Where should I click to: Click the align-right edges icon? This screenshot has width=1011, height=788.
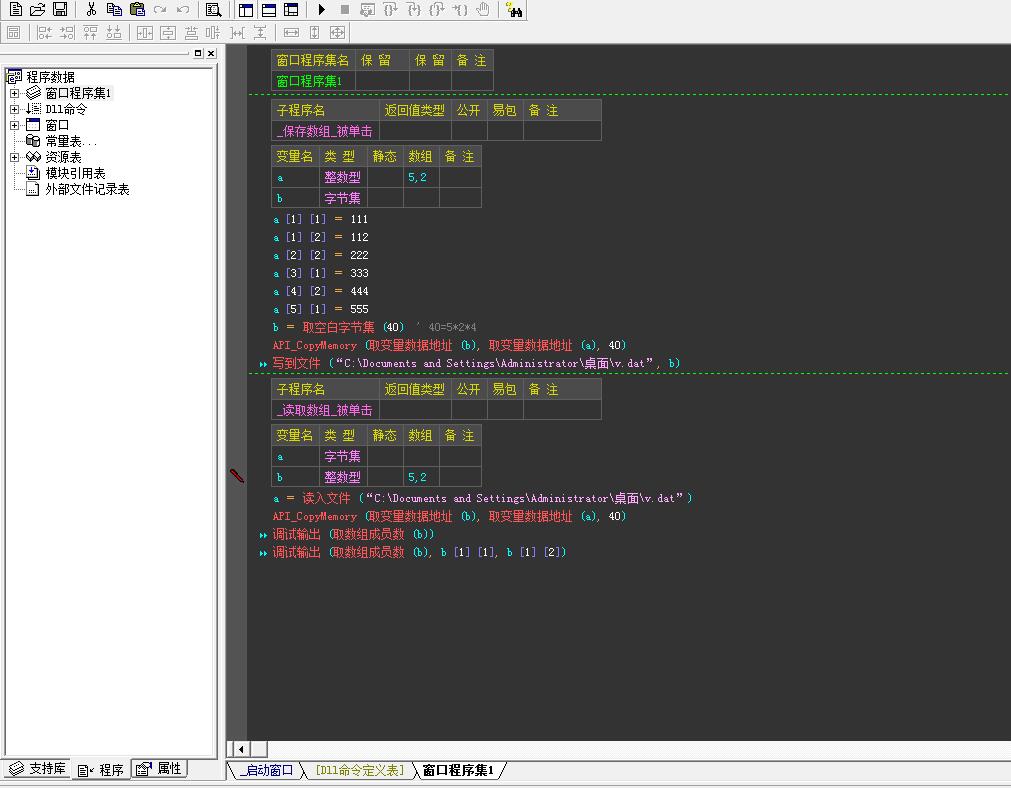click(x=67, y=32)
